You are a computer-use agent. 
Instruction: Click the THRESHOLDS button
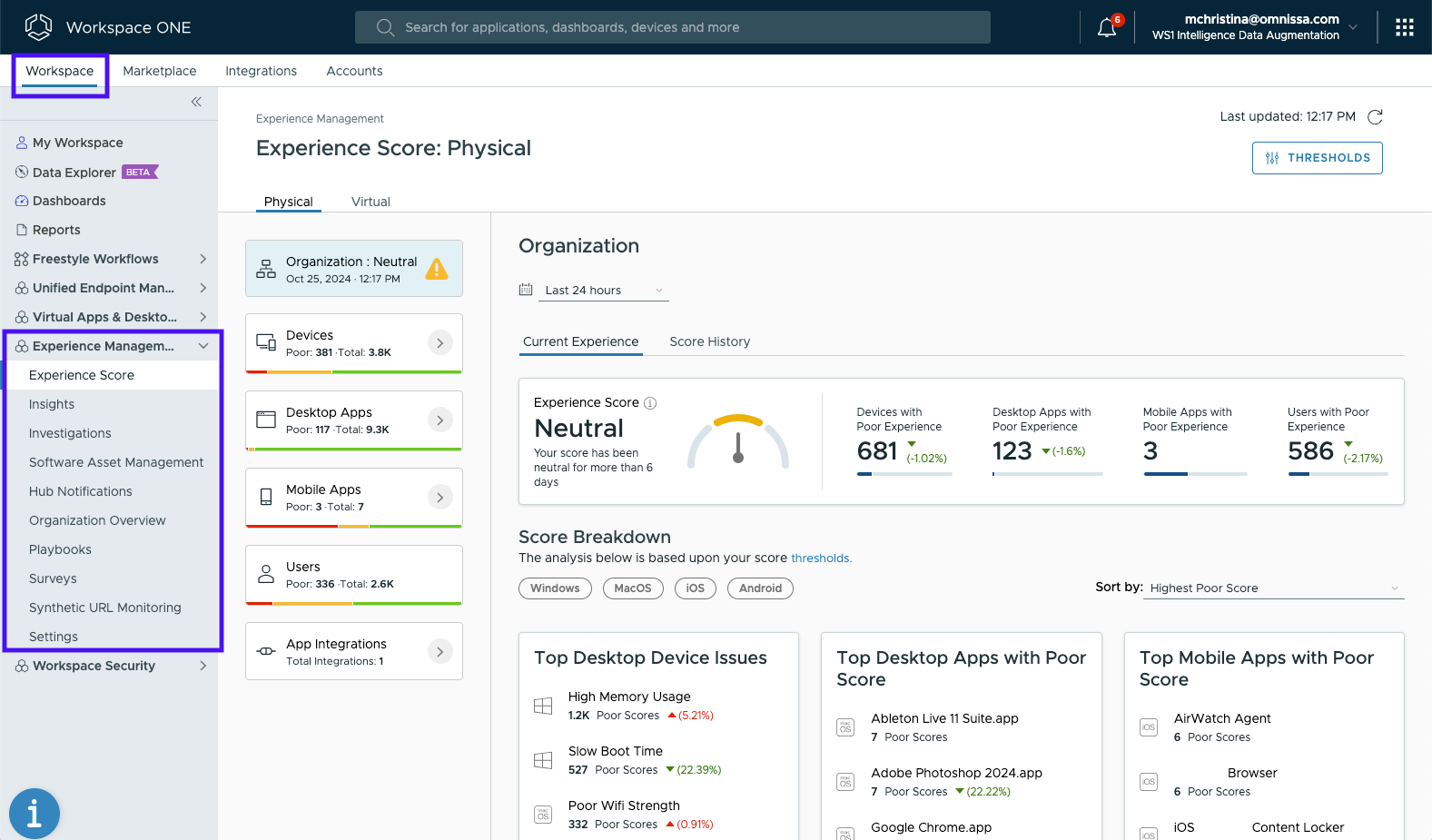pos(1317,158)
